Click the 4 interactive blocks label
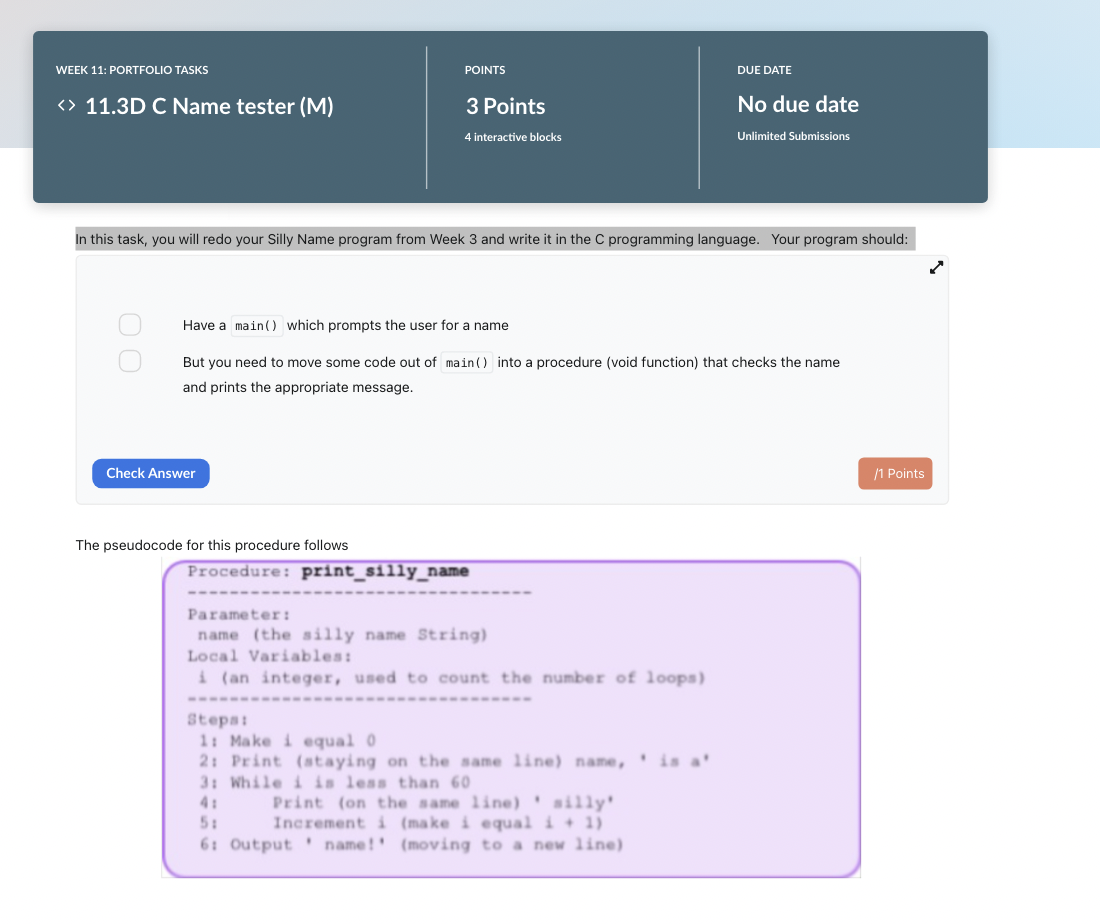Screen dimensions: 1100x924 (x=513, y=137)
